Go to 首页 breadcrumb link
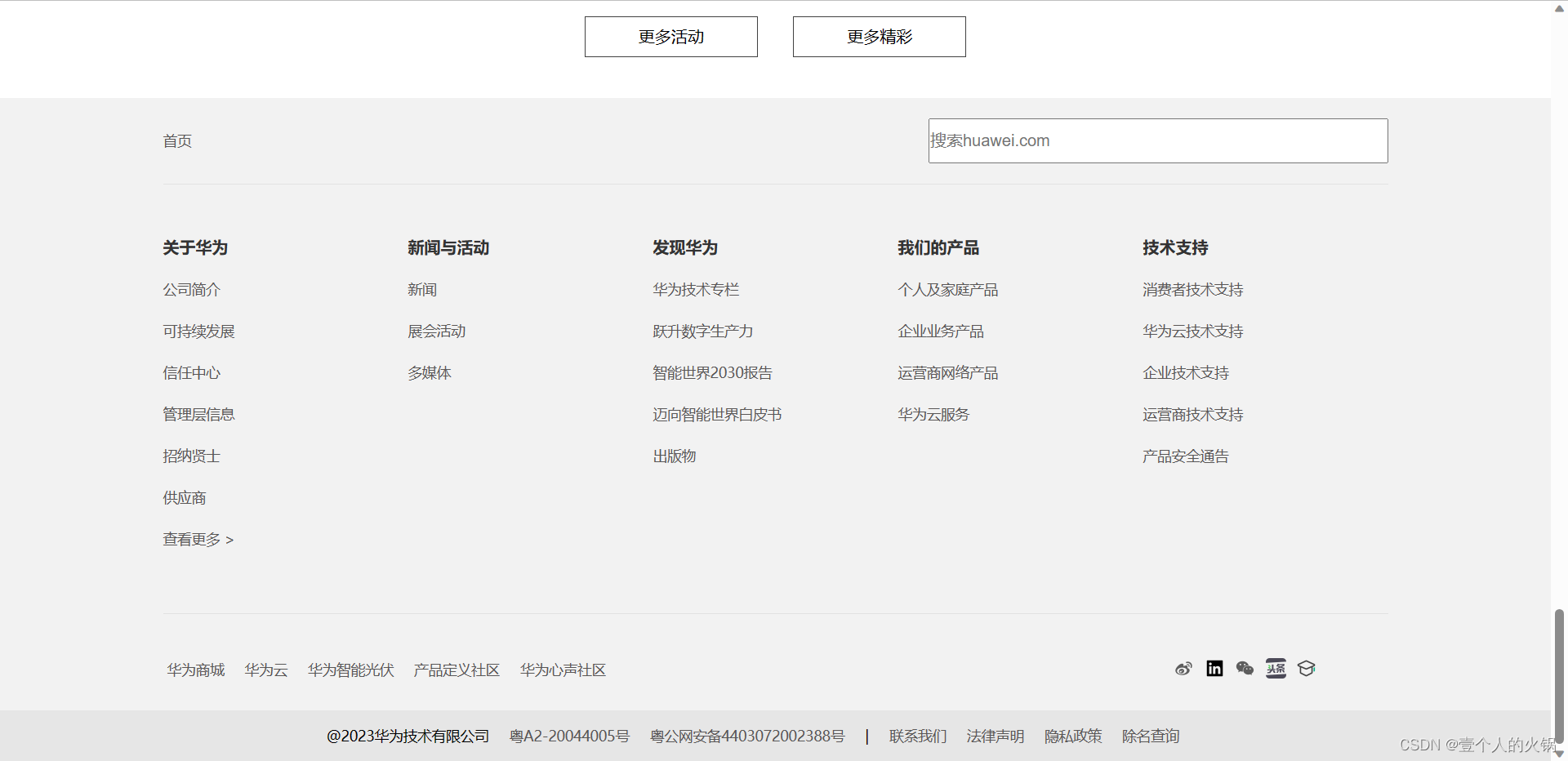 [x=177, y=141]
